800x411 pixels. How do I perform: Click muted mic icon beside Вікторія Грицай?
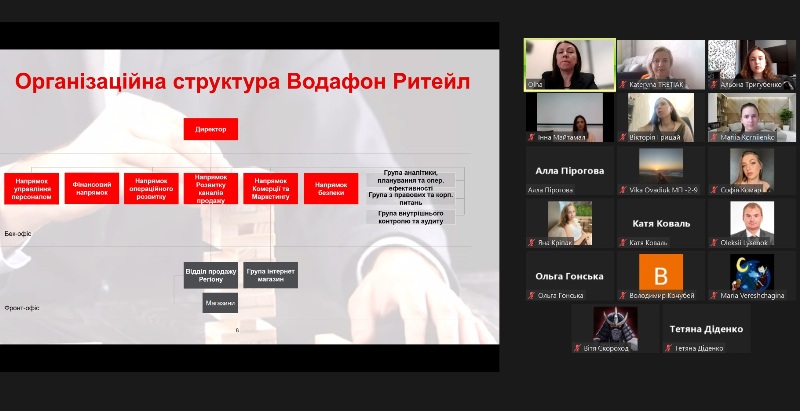point(623,137)
